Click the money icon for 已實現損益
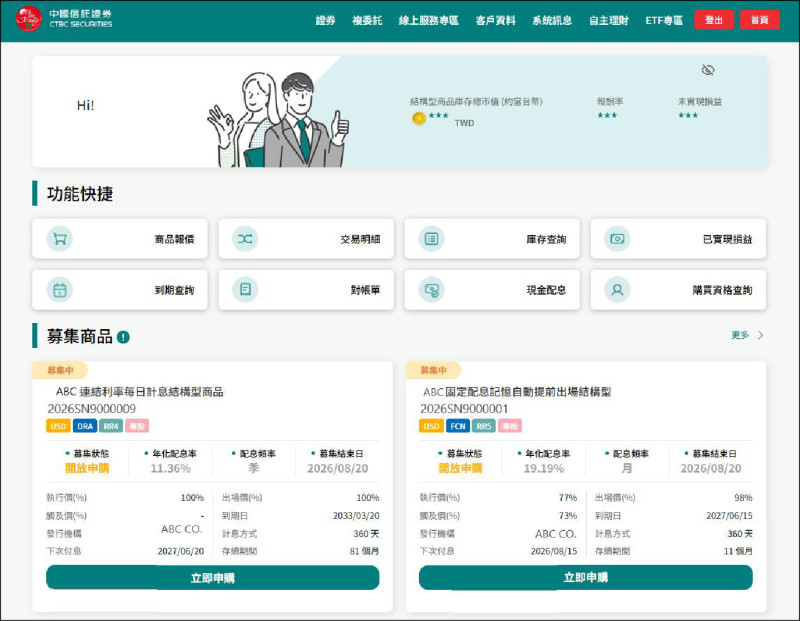Screen dimensions: 800x621 (617, 239)
